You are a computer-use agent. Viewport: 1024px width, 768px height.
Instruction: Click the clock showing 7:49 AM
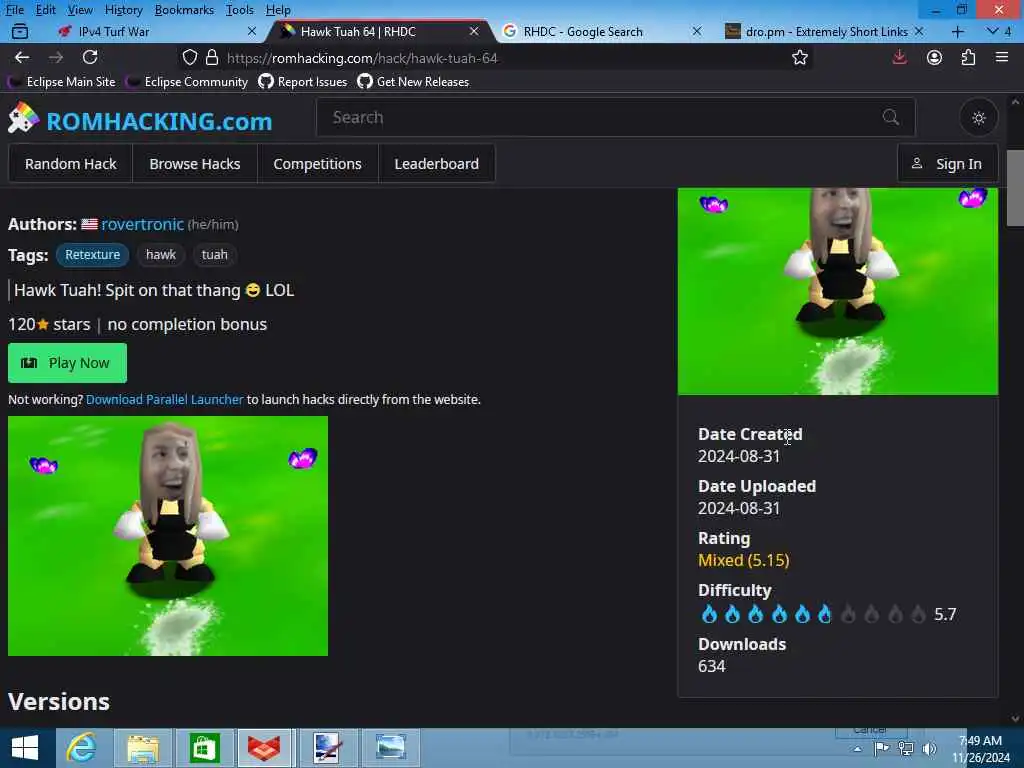(x=980, y=741)
